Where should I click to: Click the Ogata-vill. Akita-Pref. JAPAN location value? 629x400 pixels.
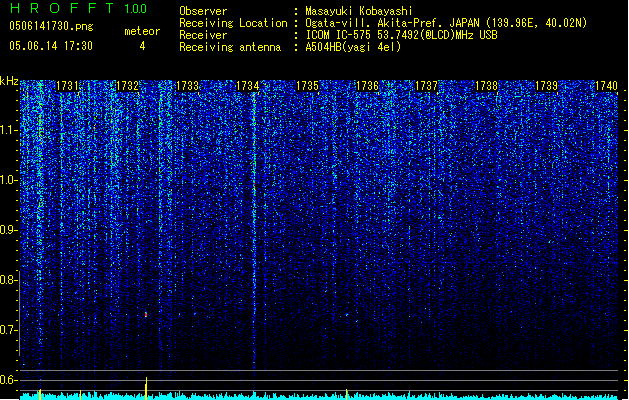(446, 23)
